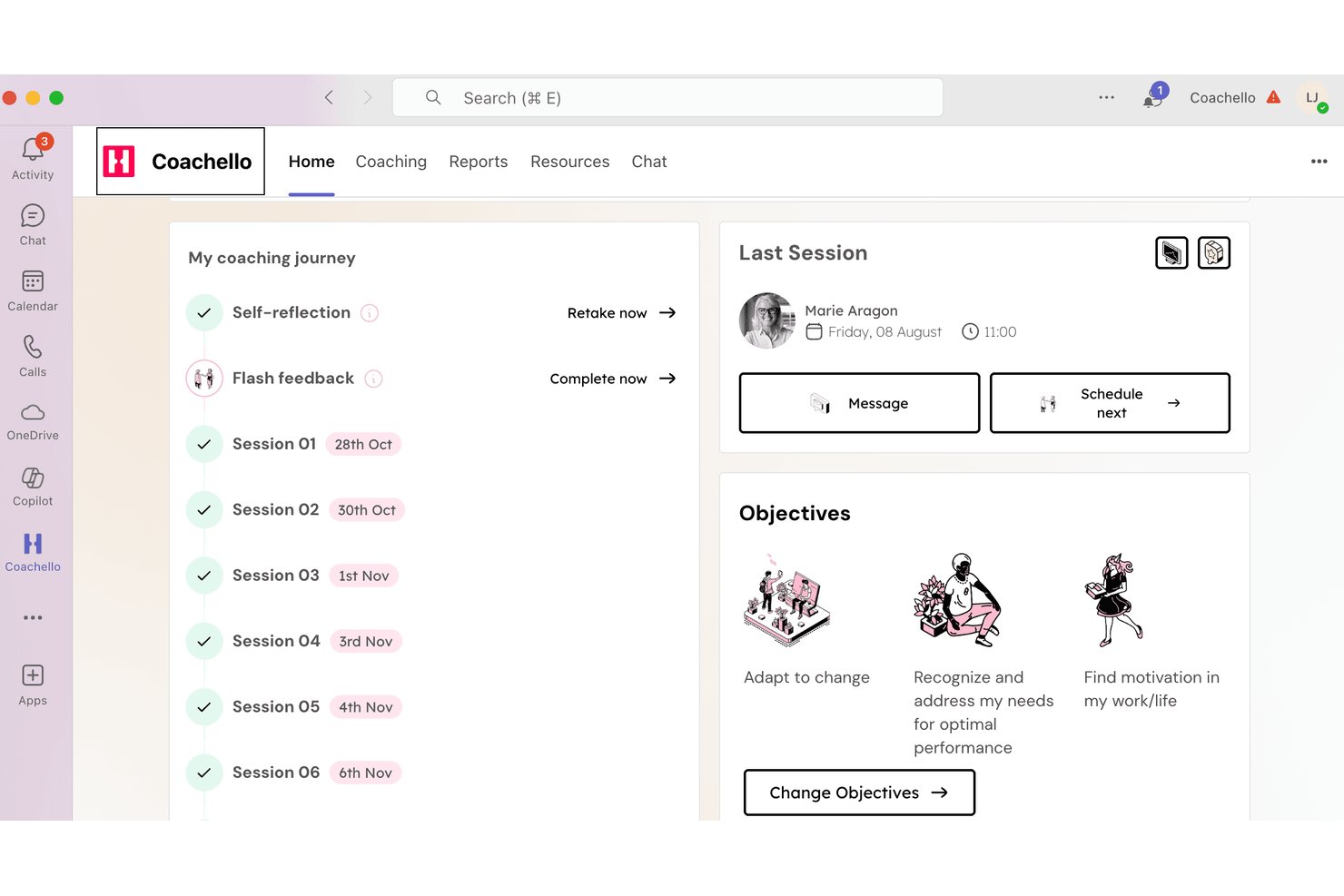This screenshot has width=1344, height=896.
Task: Click the 3rd Nov date badge
Action: point(366,641)
